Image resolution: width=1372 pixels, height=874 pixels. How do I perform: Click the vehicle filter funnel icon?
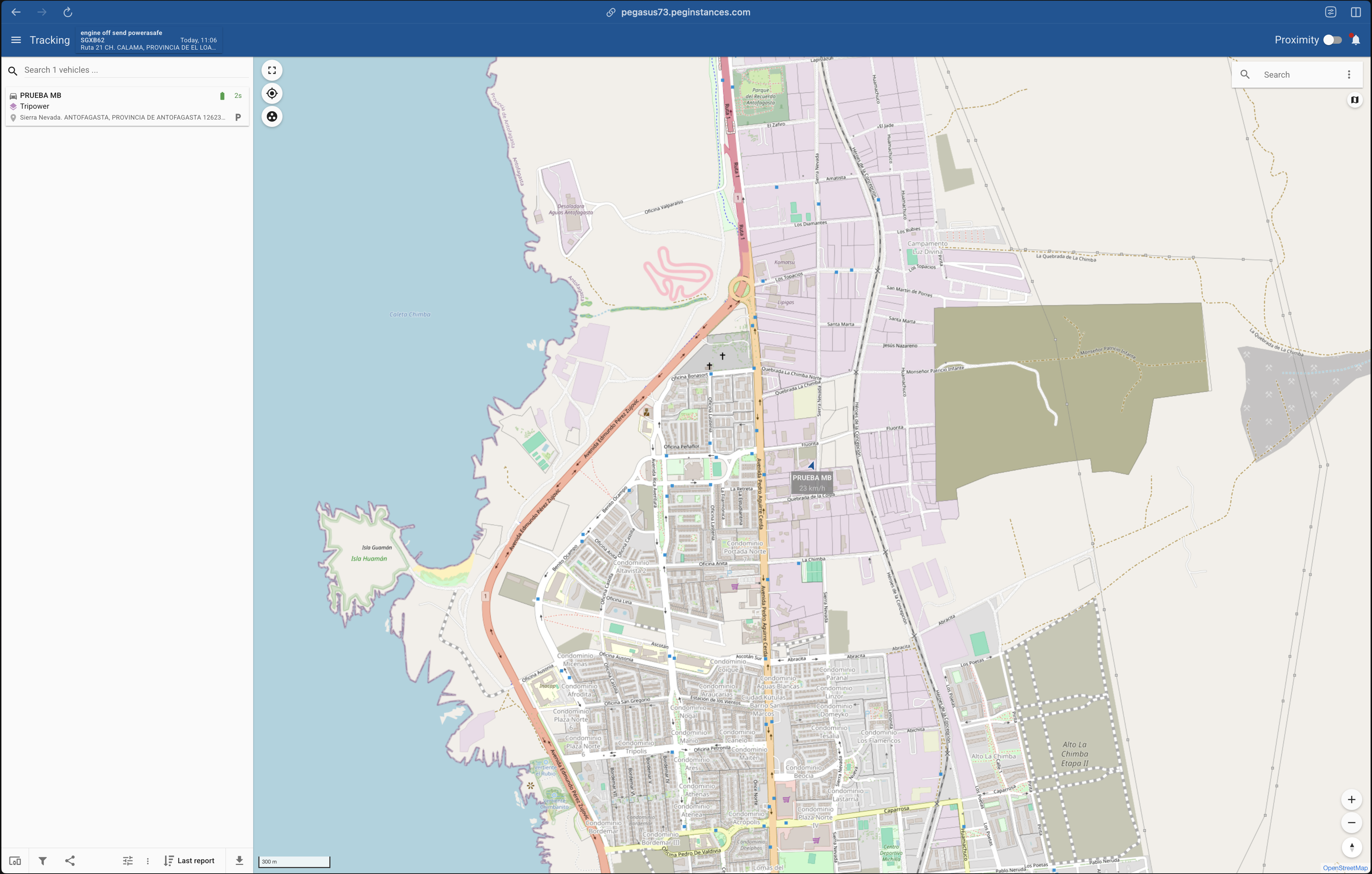click(x=43, y=860)
